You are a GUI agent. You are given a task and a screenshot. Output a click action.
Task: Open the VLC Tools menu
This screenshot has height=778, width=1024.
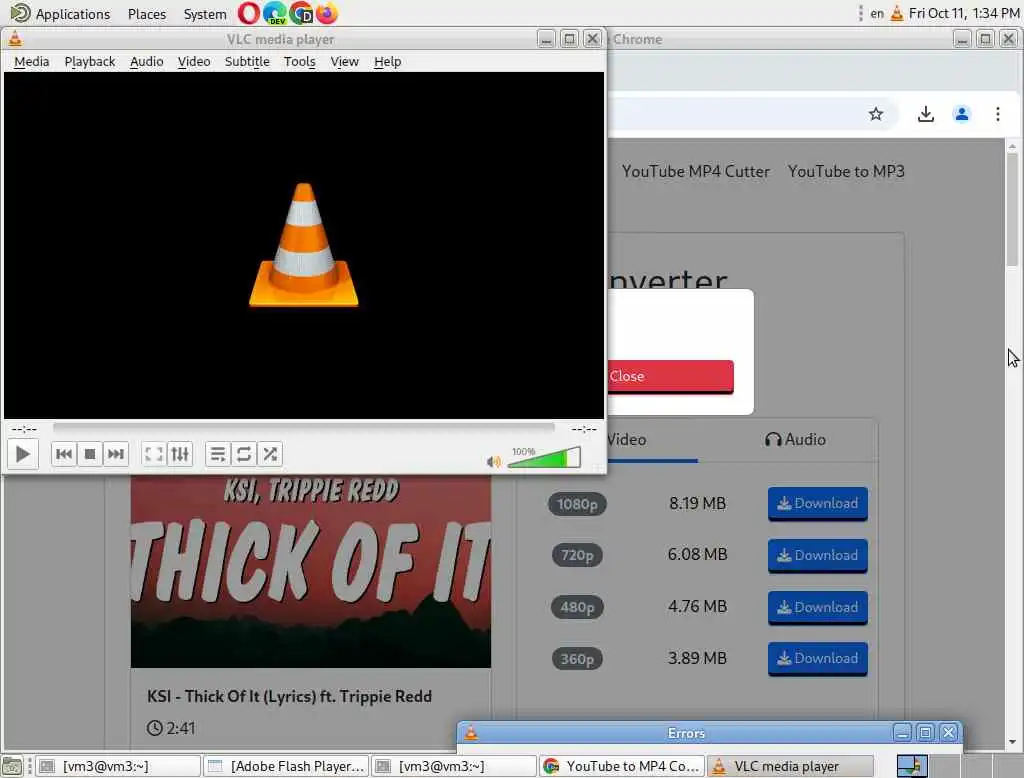tap(300, 61)
